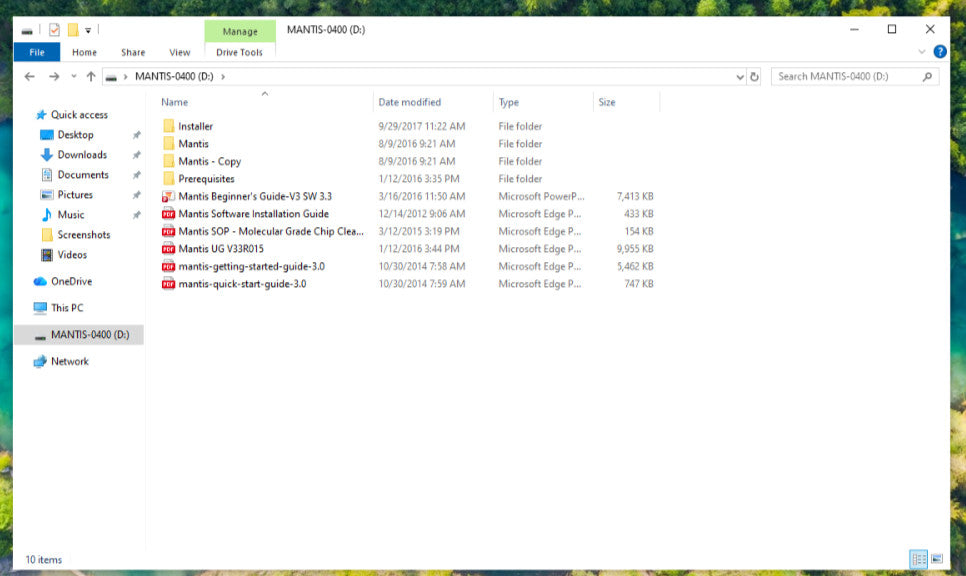Go back with the Back arrow
Screen dimensions: 966x576
point(30,76)
